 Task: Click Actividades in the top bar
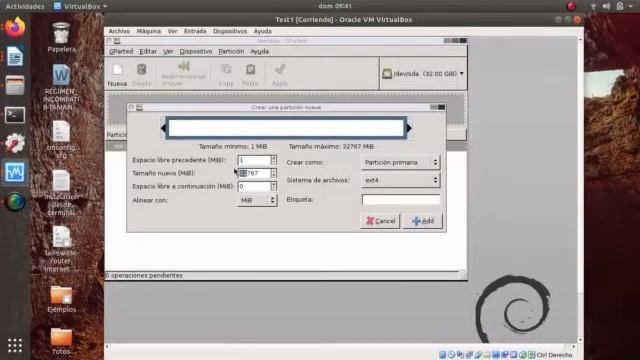click(24, 6)
